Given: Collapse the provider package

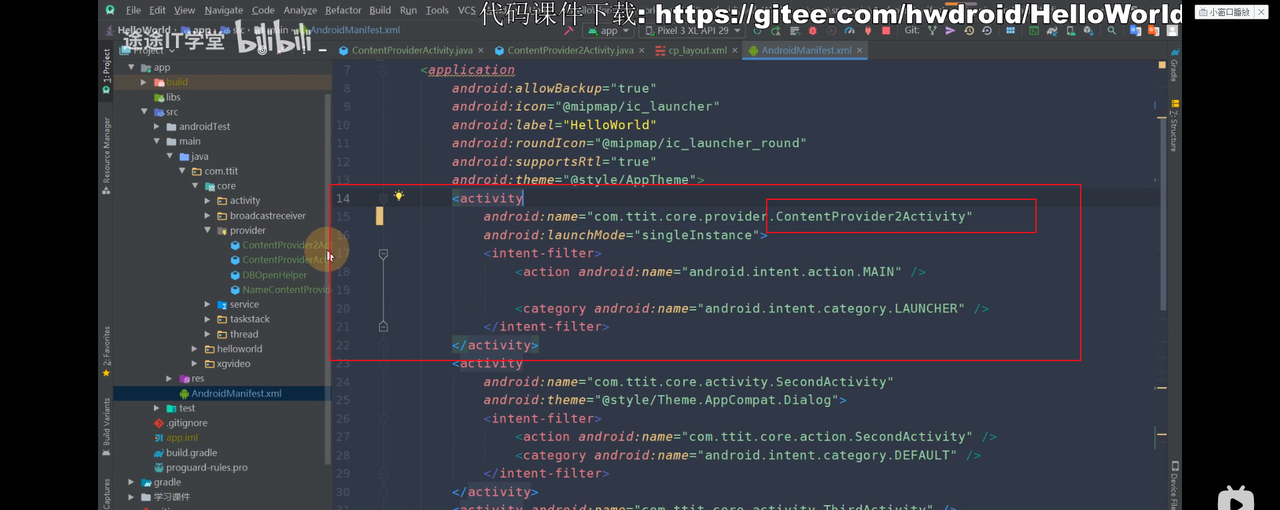Looking at the screenshot, I should (208, 230).
